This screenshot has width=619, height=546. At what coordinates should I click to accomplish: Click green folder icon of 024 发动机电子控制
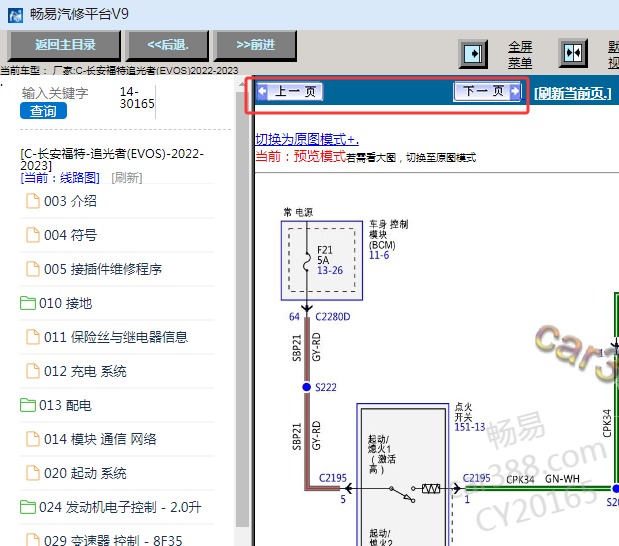(28, 507)
